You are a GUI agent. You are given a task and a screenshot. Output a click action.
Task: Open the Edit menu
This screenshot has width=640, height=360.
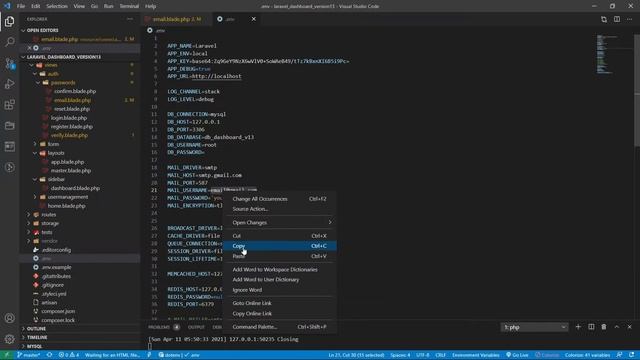[36, 6]
